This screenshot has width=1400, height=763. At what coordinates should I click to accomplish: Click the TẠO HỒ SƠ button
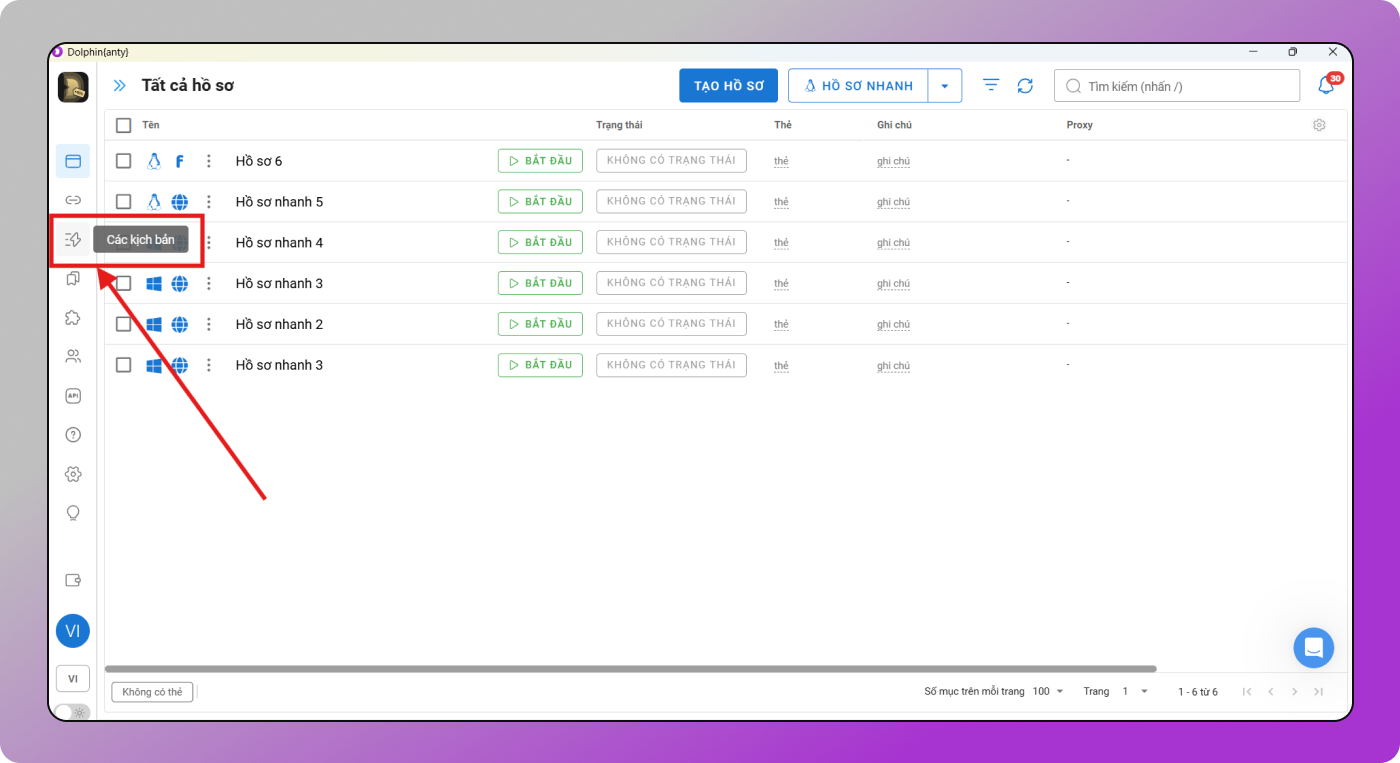728,85
